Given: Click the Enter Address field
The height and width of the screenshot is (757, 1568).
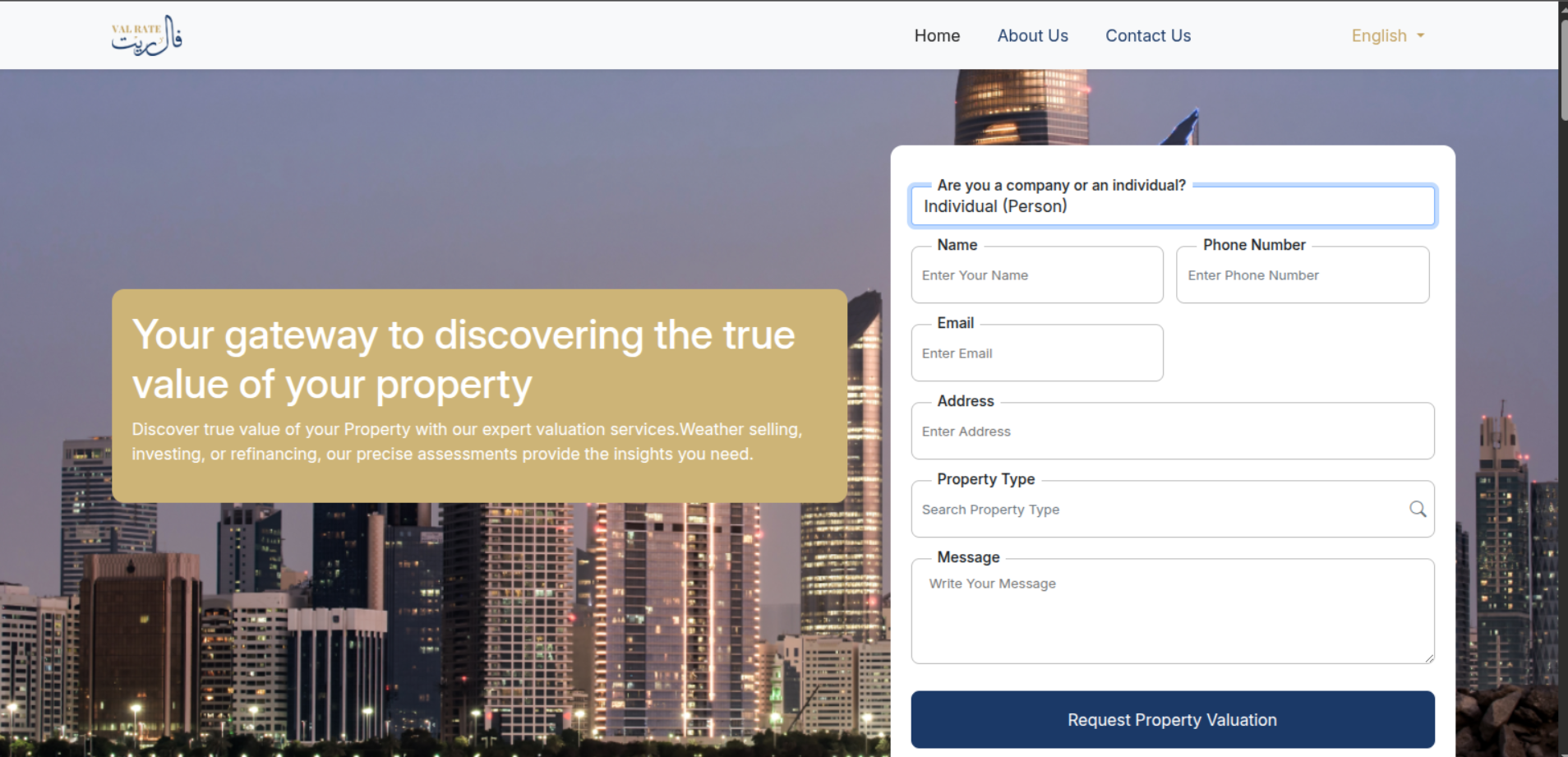Looking at the screenshot, I should 1172,432.
